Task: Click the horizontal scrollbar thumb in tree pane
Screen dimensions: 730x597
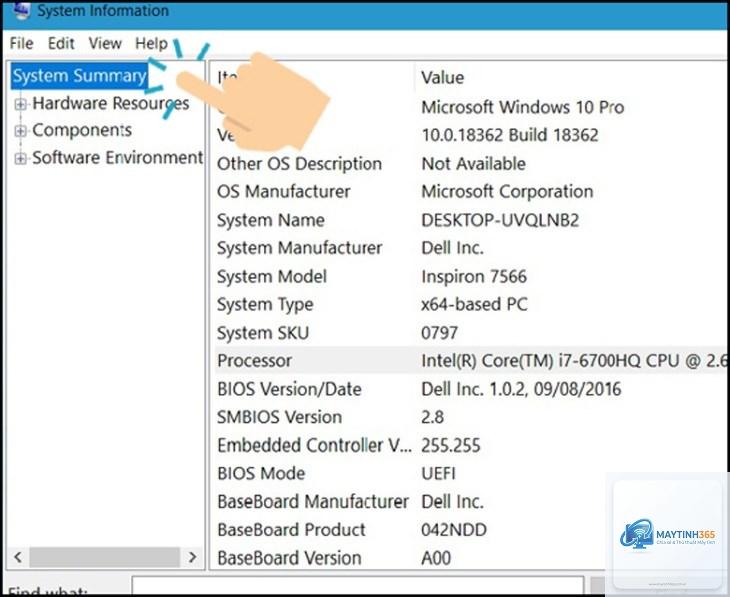Action: tap(105, 557)
